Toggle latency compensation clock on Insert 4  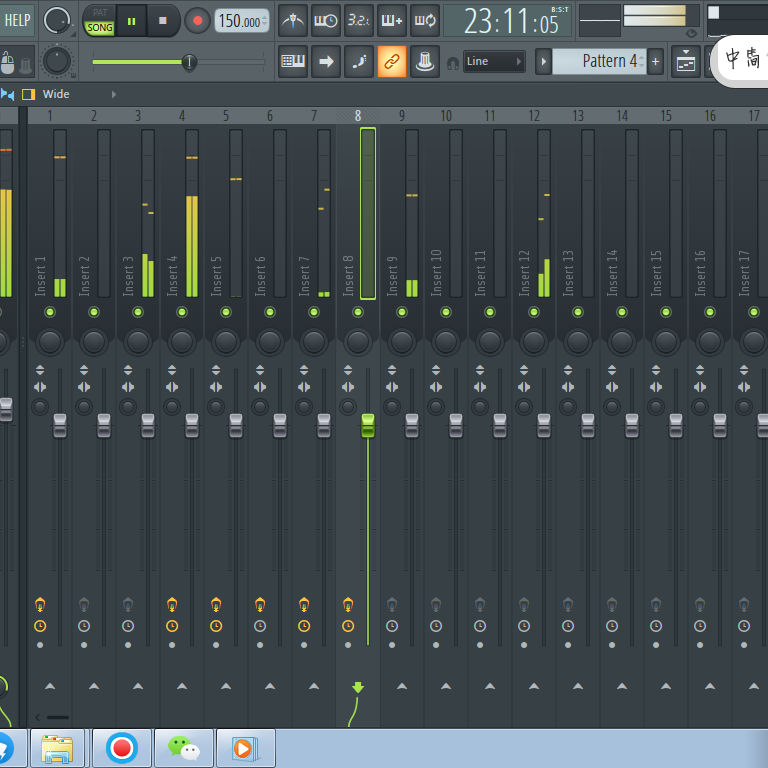[172, 626]
